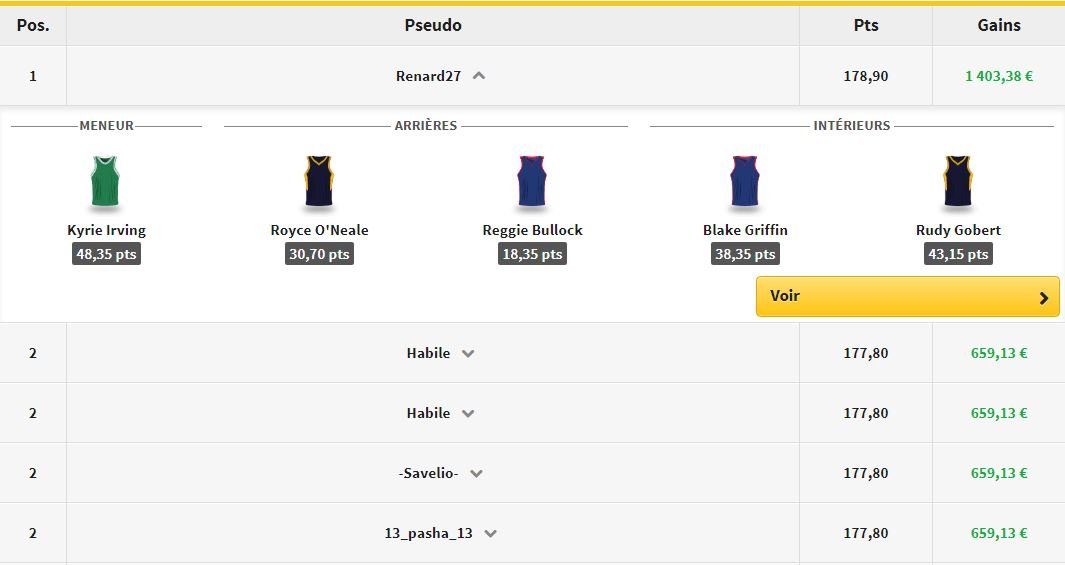Collapse the Renard27 lineup row
Viewport: 1065px width, 565px height.
479,75
